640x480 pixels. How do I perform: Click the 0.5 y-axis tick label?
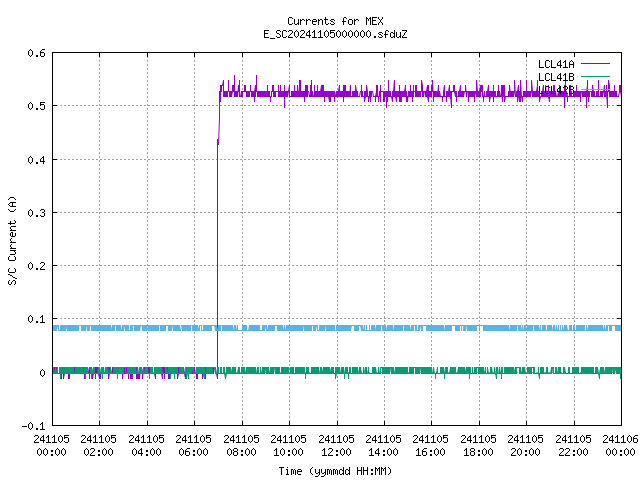tap(36, 106)
